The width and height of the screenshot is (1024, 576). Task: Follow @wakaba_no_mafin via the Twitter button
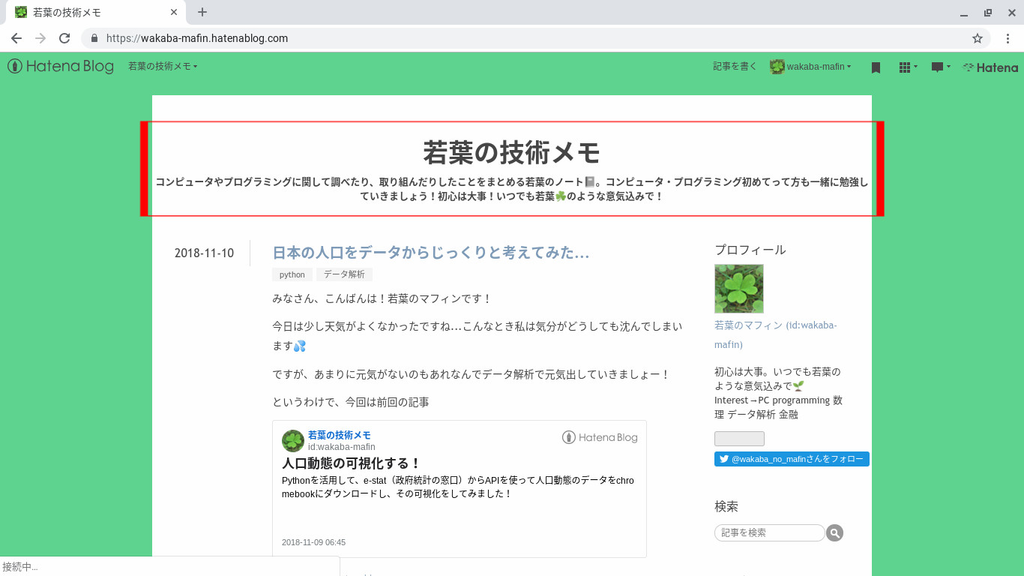pos(791,459)
